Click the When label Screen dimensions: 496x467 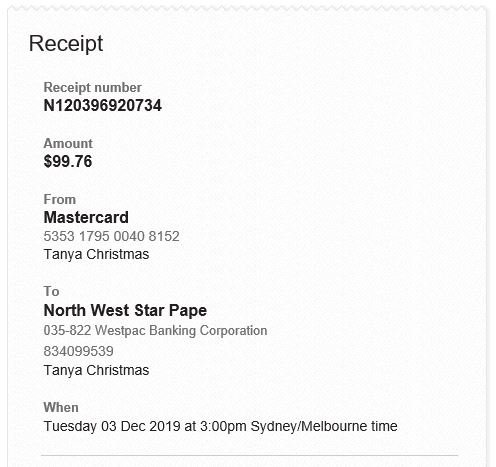tap(61, 407)
